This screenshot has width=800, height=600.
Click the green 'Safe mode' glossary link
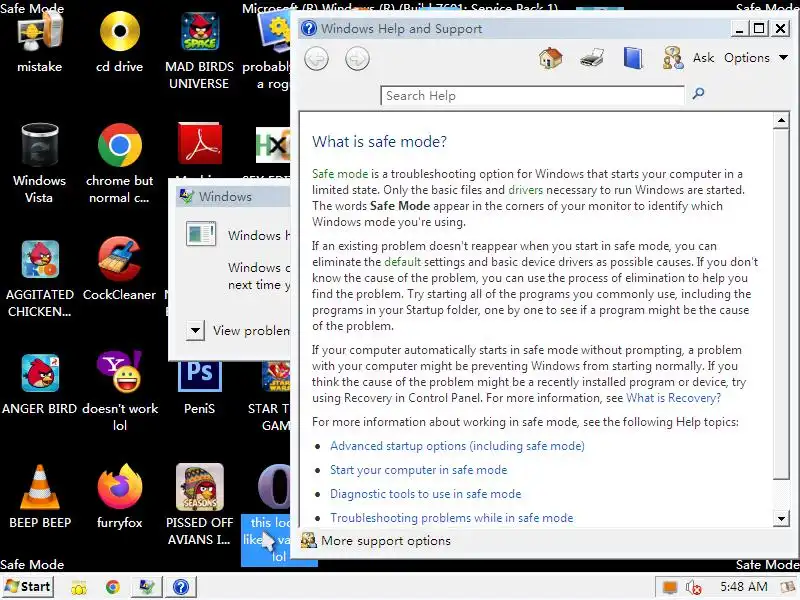click(x=340, y=173)
